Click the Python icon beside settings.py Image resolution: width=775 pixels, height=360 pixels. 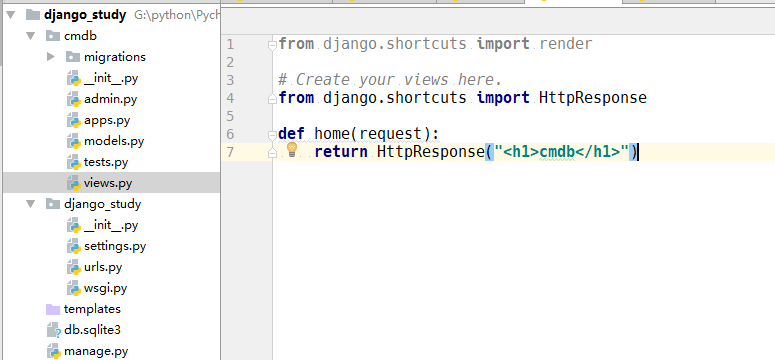coord(74,246)
